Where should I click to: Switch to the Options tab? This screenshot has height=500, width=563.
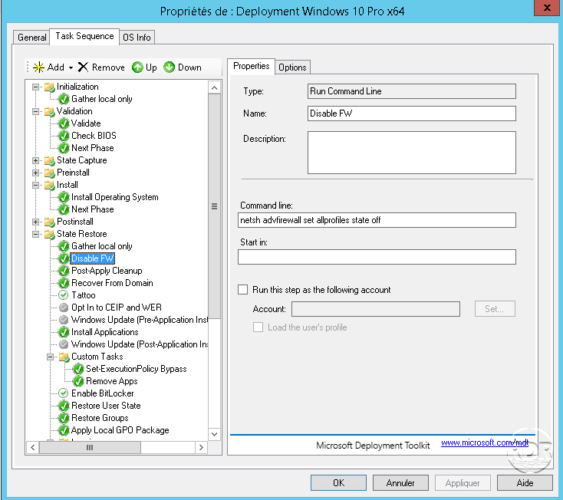coord(292,67)
